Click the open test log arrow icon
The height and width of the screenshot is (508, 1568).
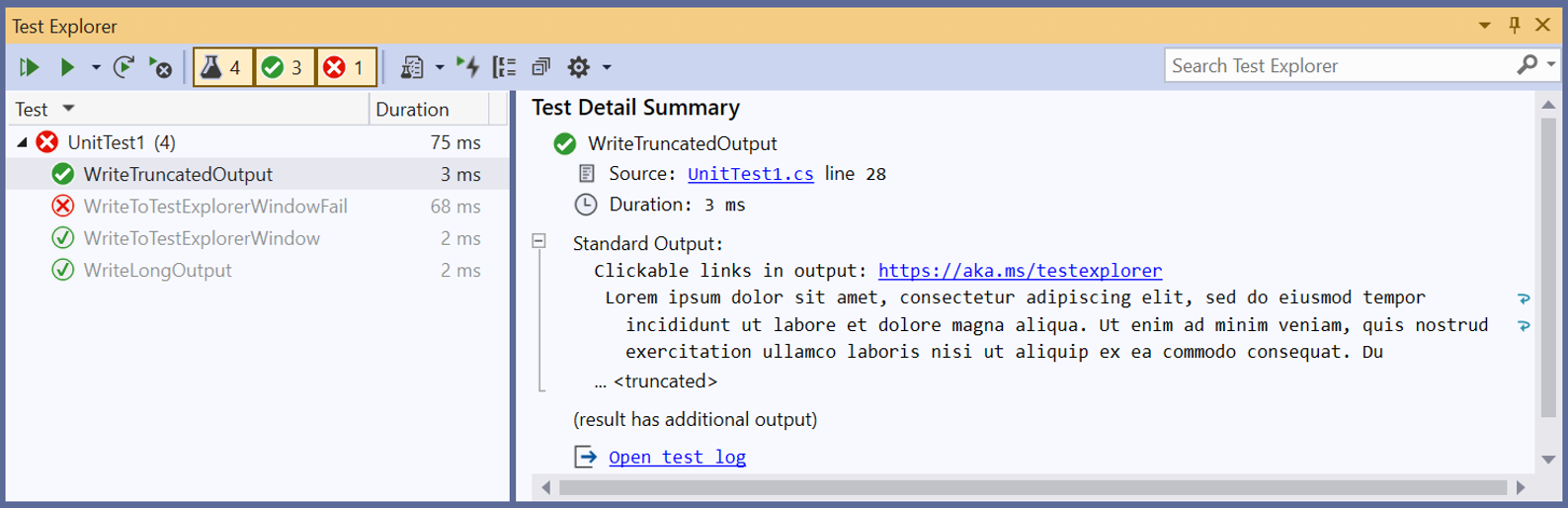(x=586, y=457)
